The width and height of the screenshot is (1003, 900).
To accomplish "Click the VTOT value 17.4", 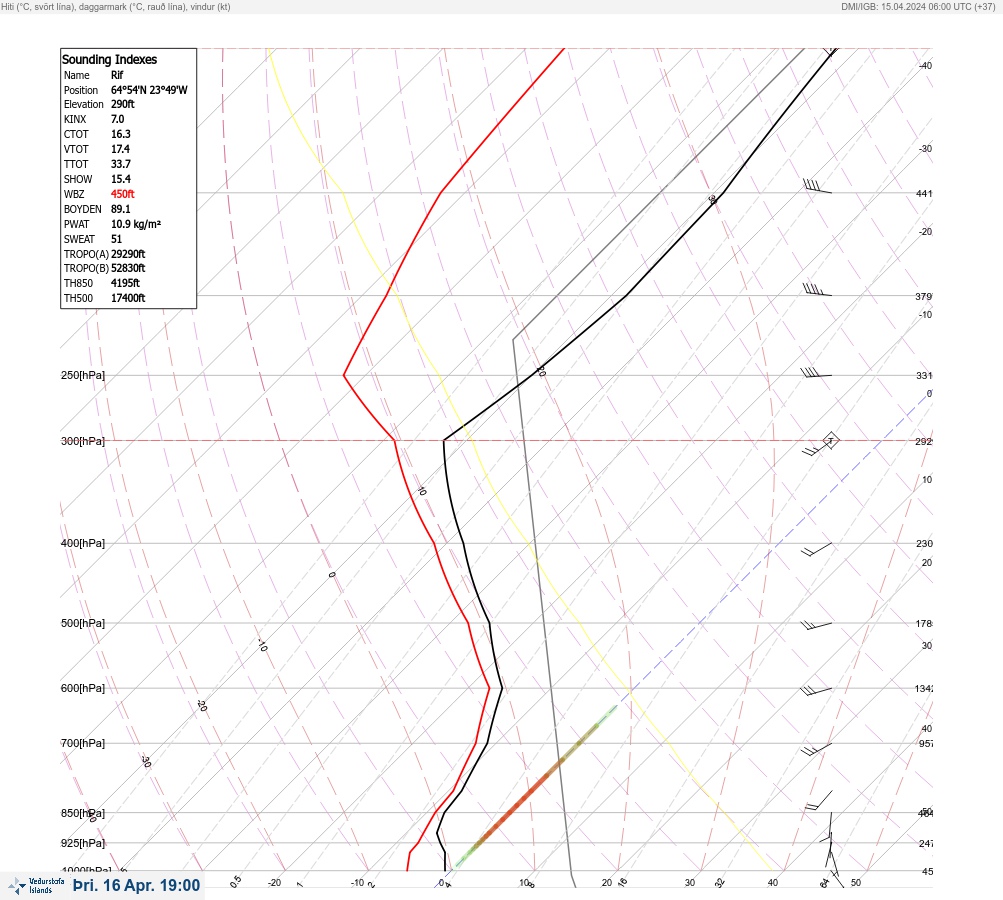I will coord(120,149).
